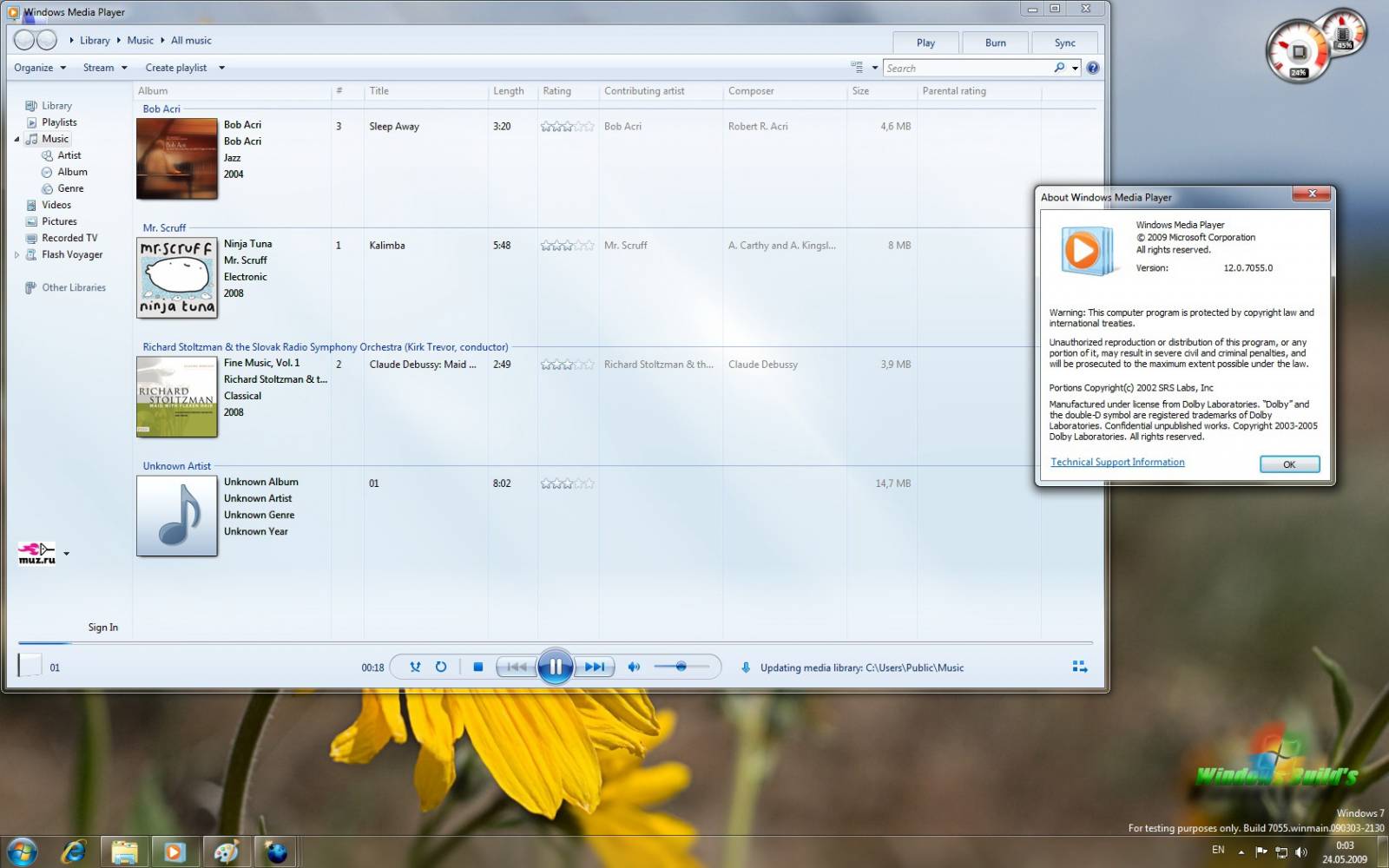
Task: Sort by the Composer column header
Action: [x=785, y=91]
